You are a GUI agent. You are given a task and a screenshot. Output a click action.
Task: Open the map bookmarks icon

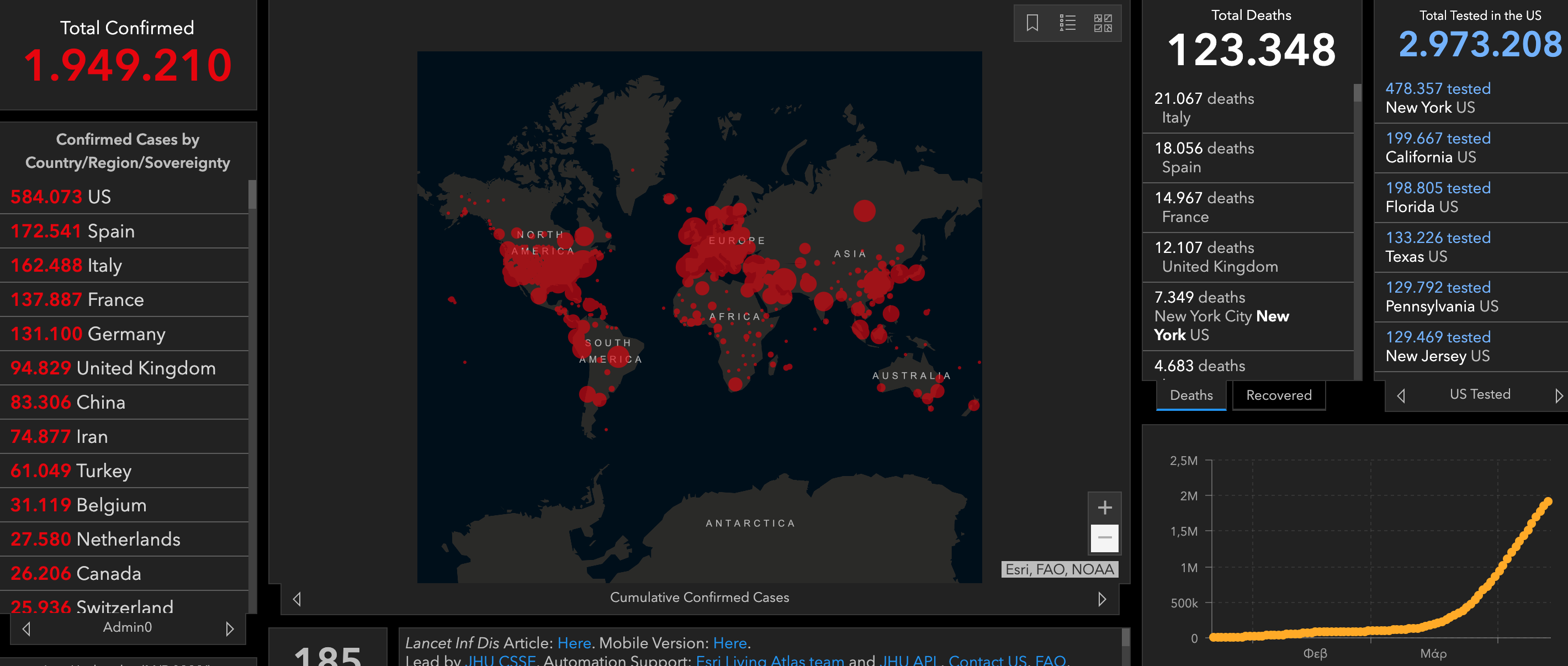click(x=1032, y=23)
